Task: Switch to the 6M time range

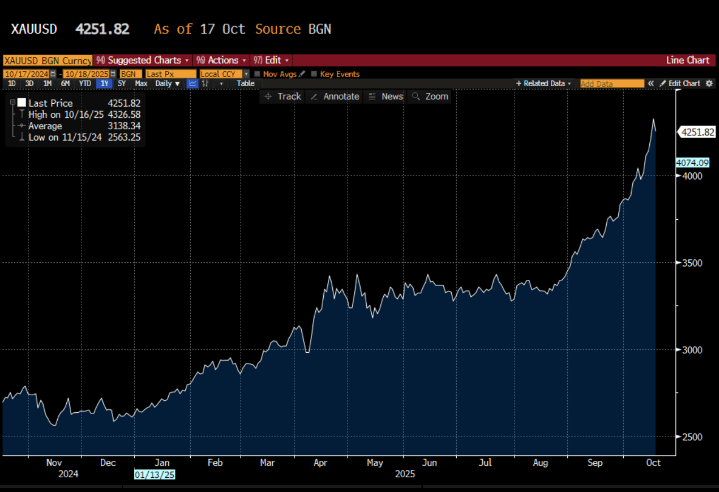Action: [x=65, y=84]
